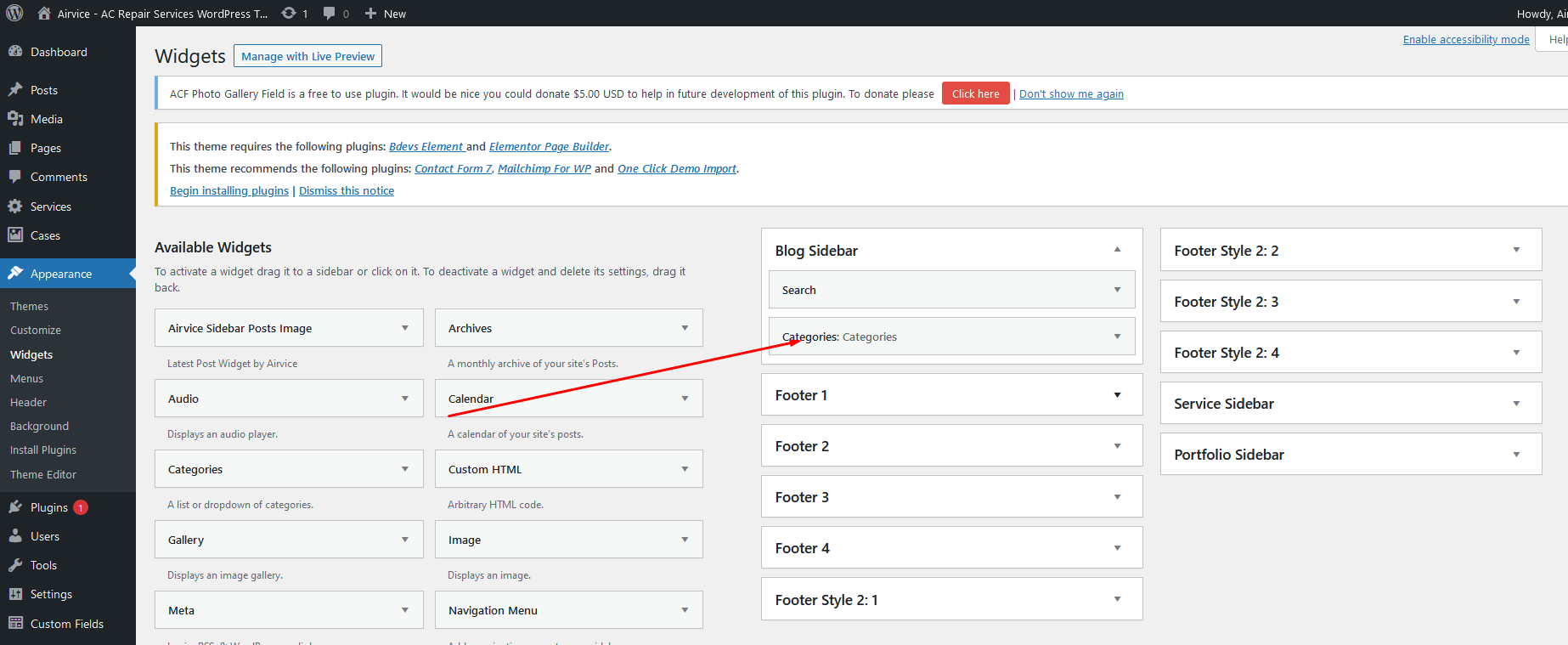Open Plugins via the plug icon
The image size is (1568, 645).
(15, 507)
